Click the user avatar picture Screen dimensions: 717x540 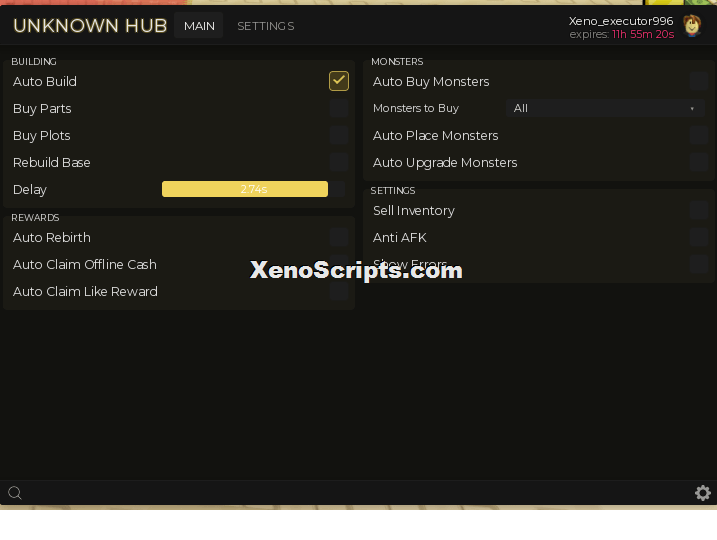(x=692, y=26)
